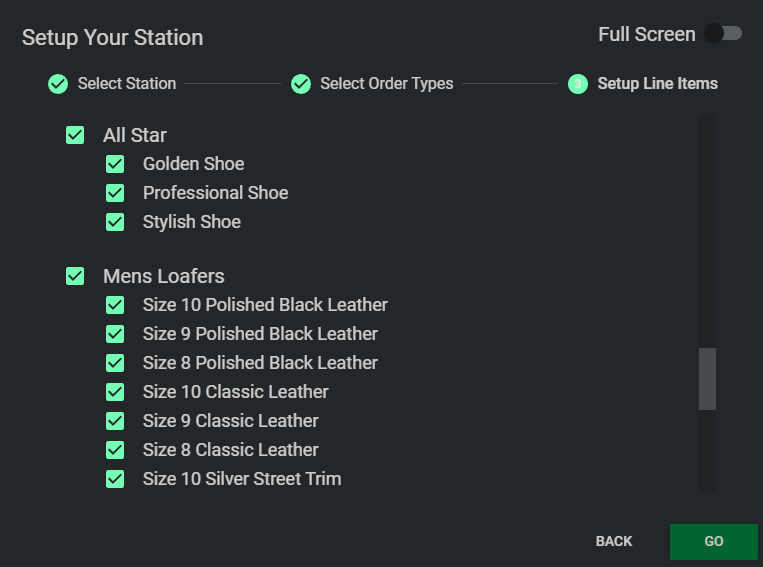Image resolution: width=763 pixels, height=567 pixels.
Task: Uncheck the Professional Shoe checkbox
Action: (115, 193)
